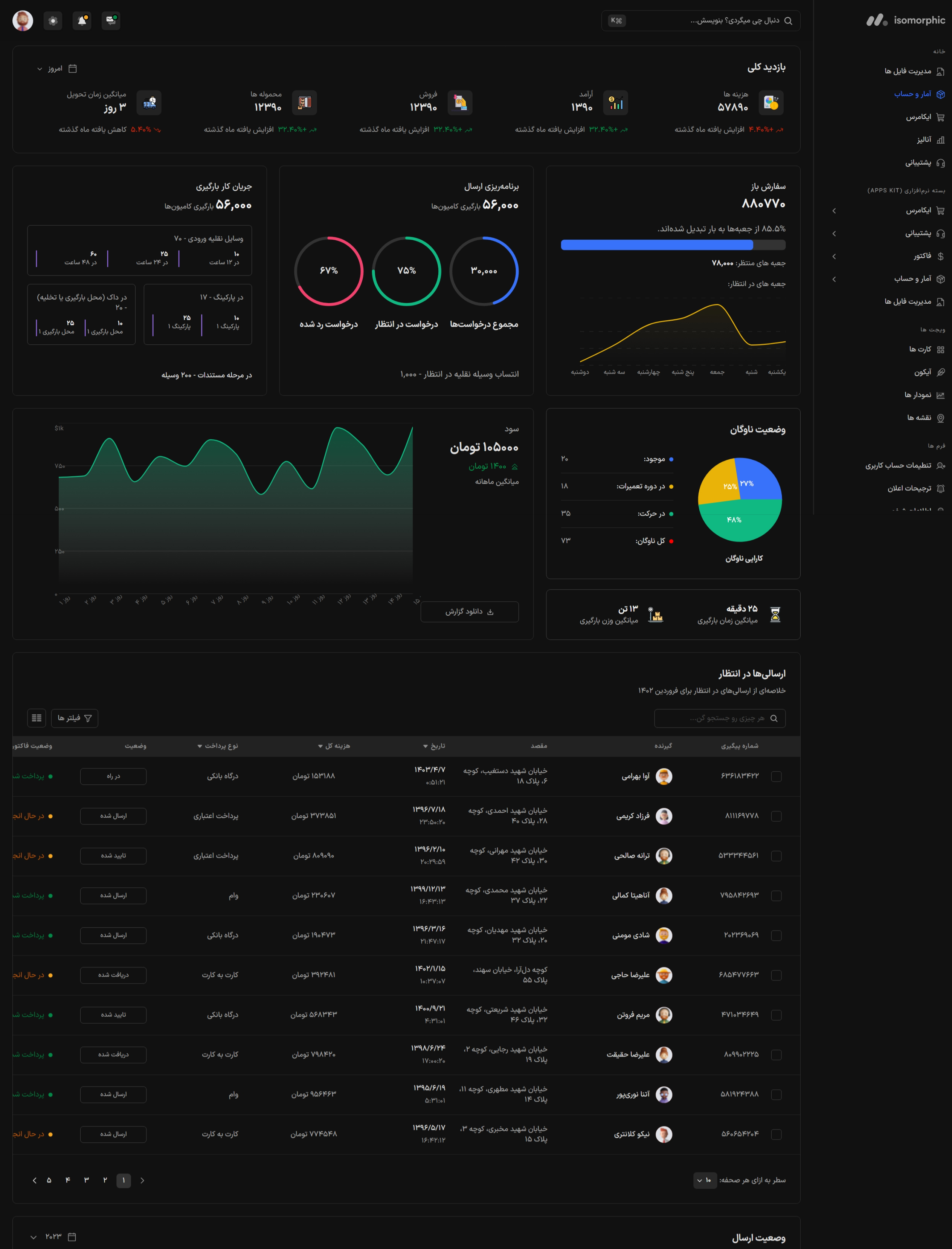
Task: Check the row of مریم فروتن
Action: [777, 1015]
